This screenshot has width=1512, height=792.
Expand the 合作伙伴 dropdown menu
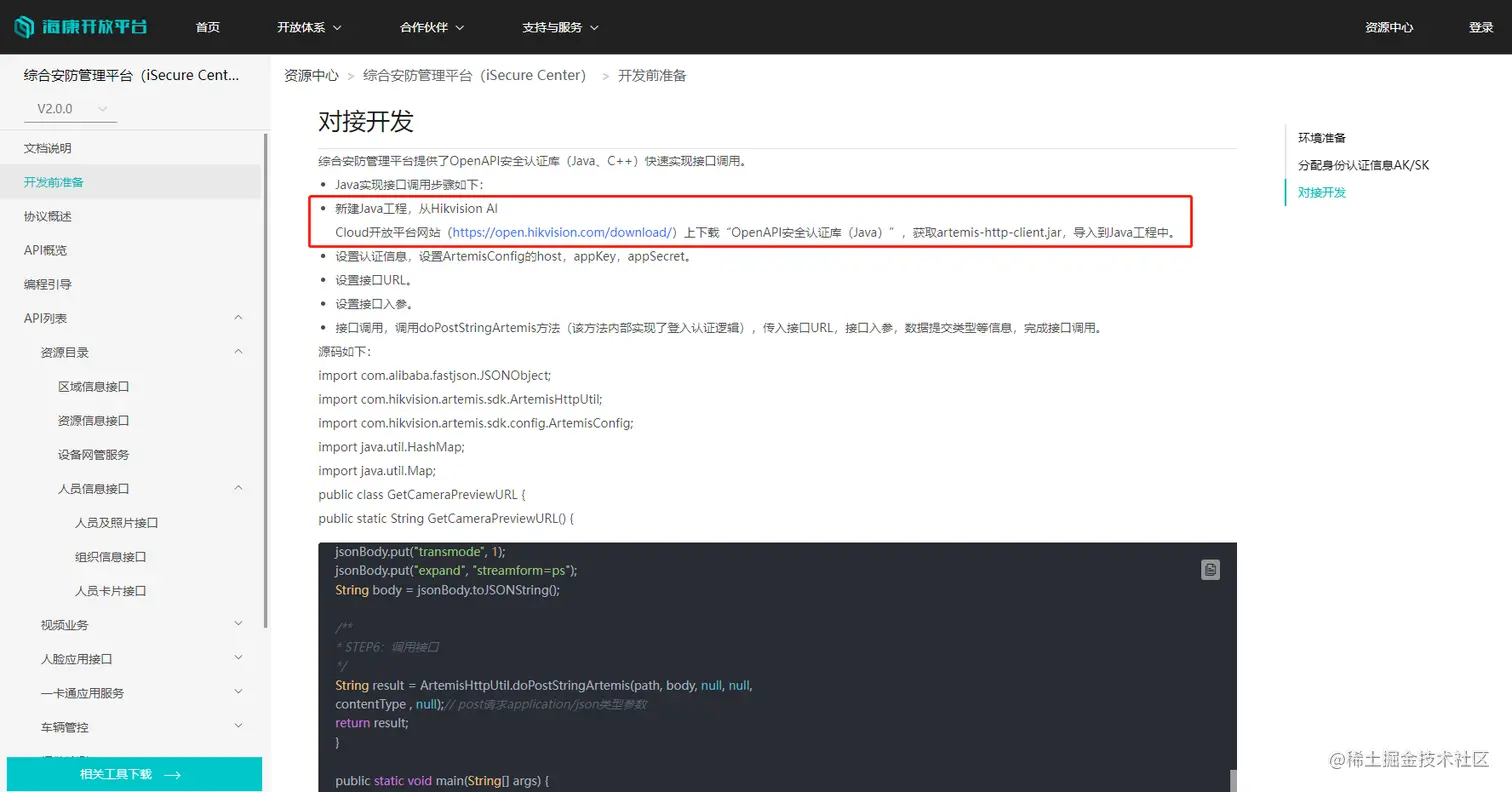pyautogui.click(x=432, y=28)
